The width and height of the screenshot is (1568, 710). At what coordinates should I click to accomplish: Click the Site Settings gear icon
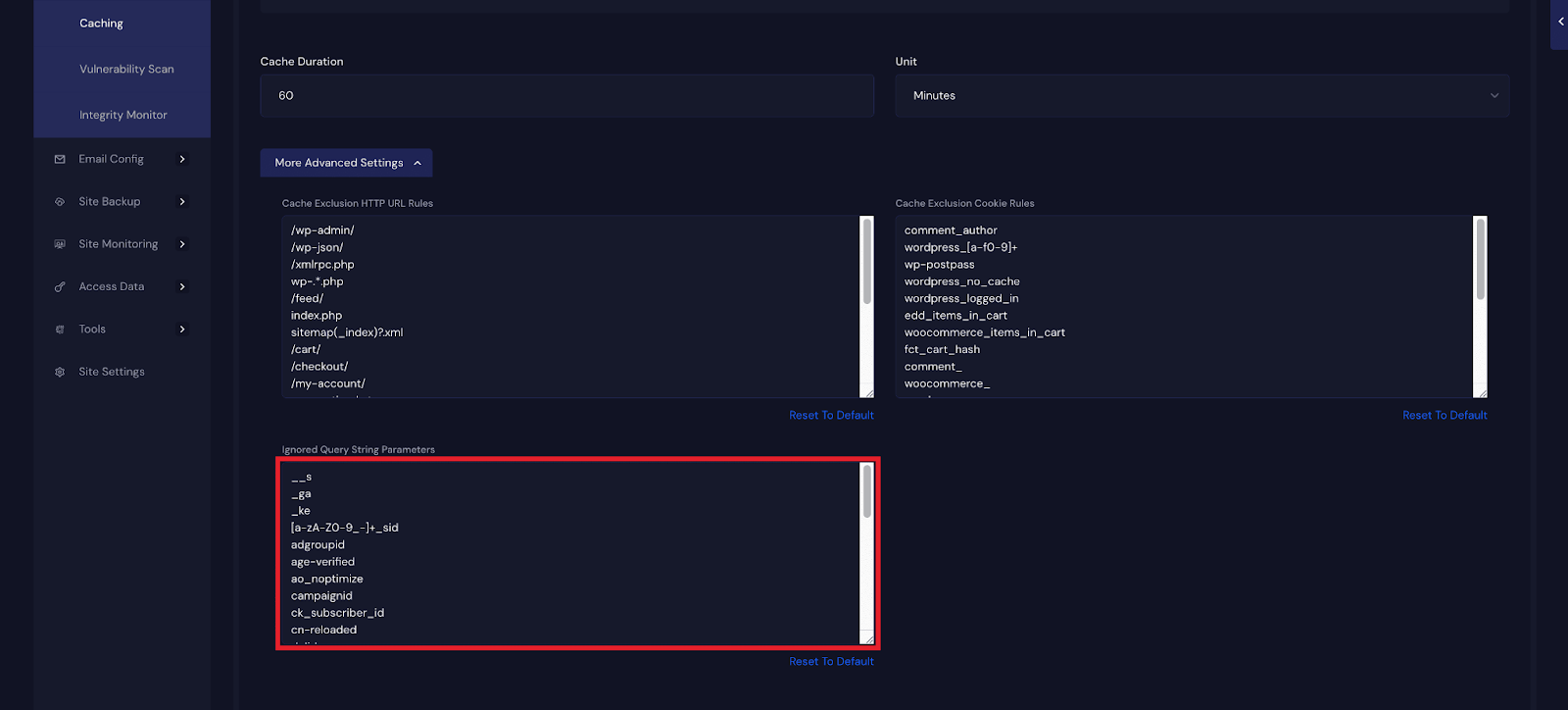(x=60, y=373)
